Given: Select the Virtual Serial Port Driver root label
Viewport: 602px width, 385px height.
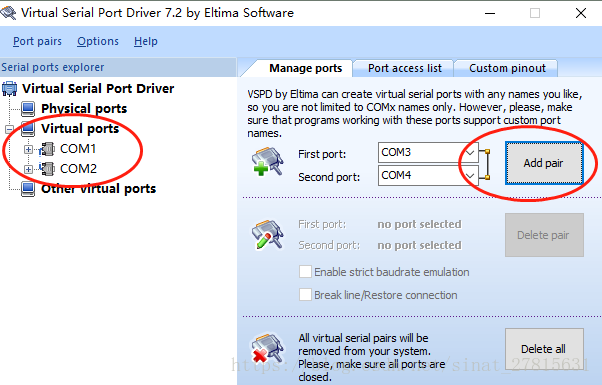Looking at the screenshot, I should coord(98,89).
